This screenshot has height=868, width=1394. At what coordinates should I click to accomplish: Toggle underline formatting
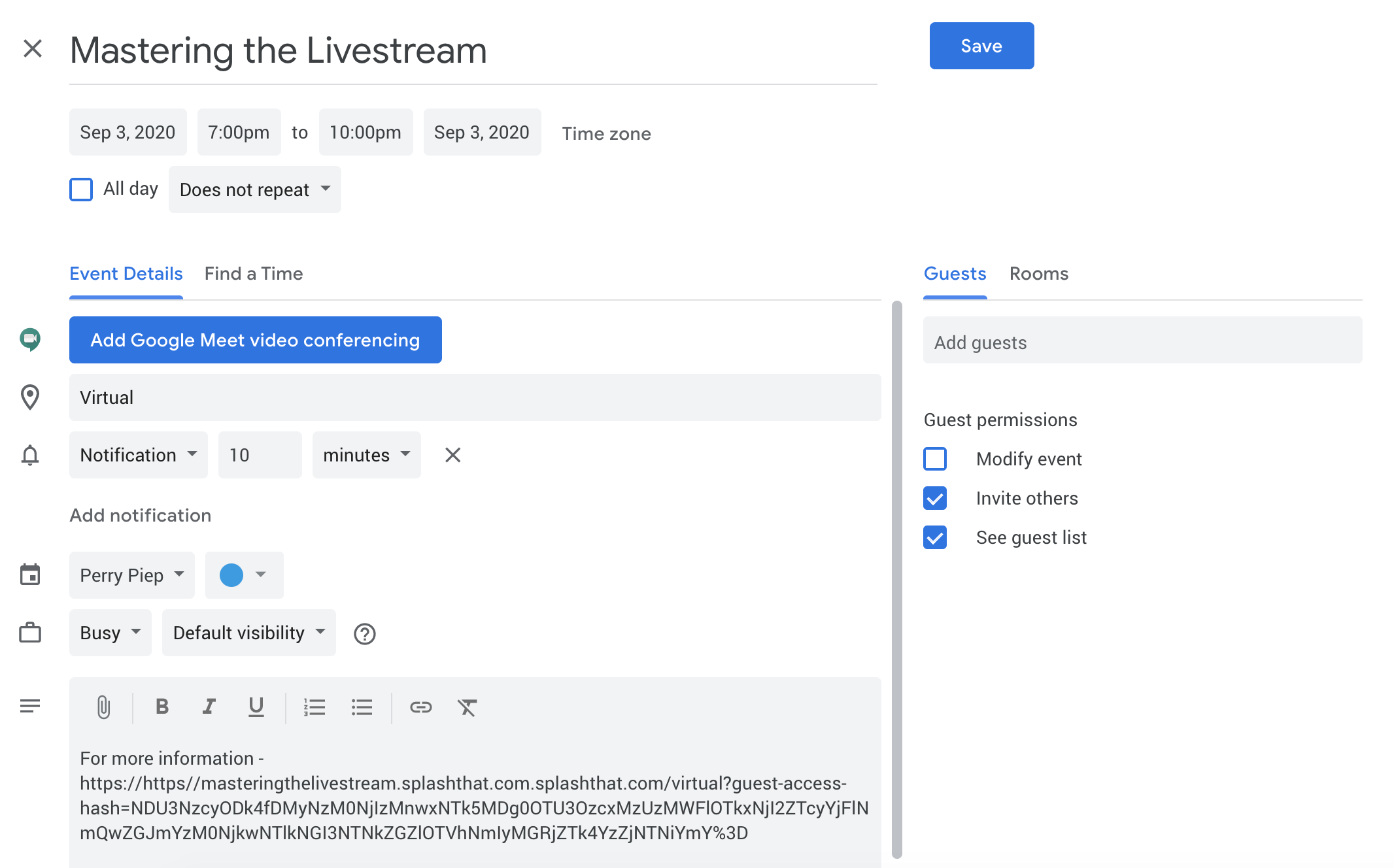coord(256,707)
